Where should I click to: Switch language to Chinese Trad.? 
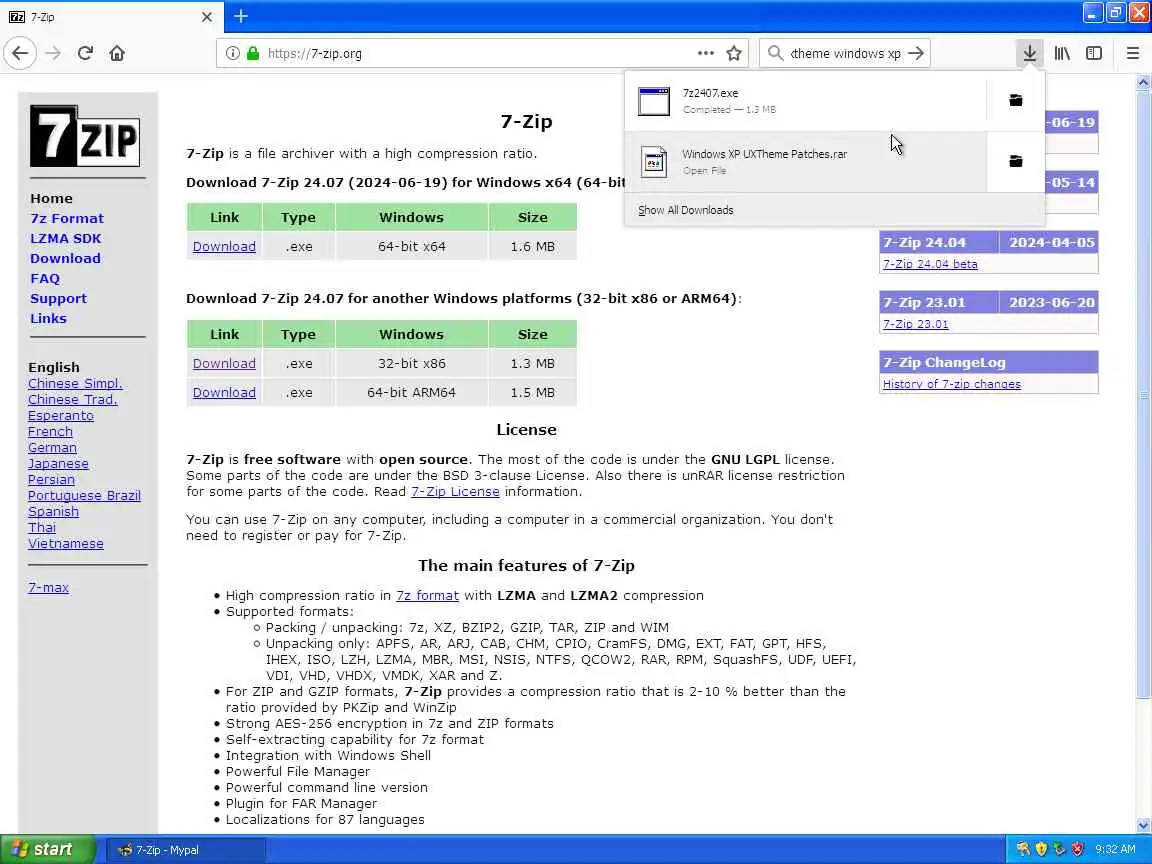pyautogui.click(x=73, y=400)
